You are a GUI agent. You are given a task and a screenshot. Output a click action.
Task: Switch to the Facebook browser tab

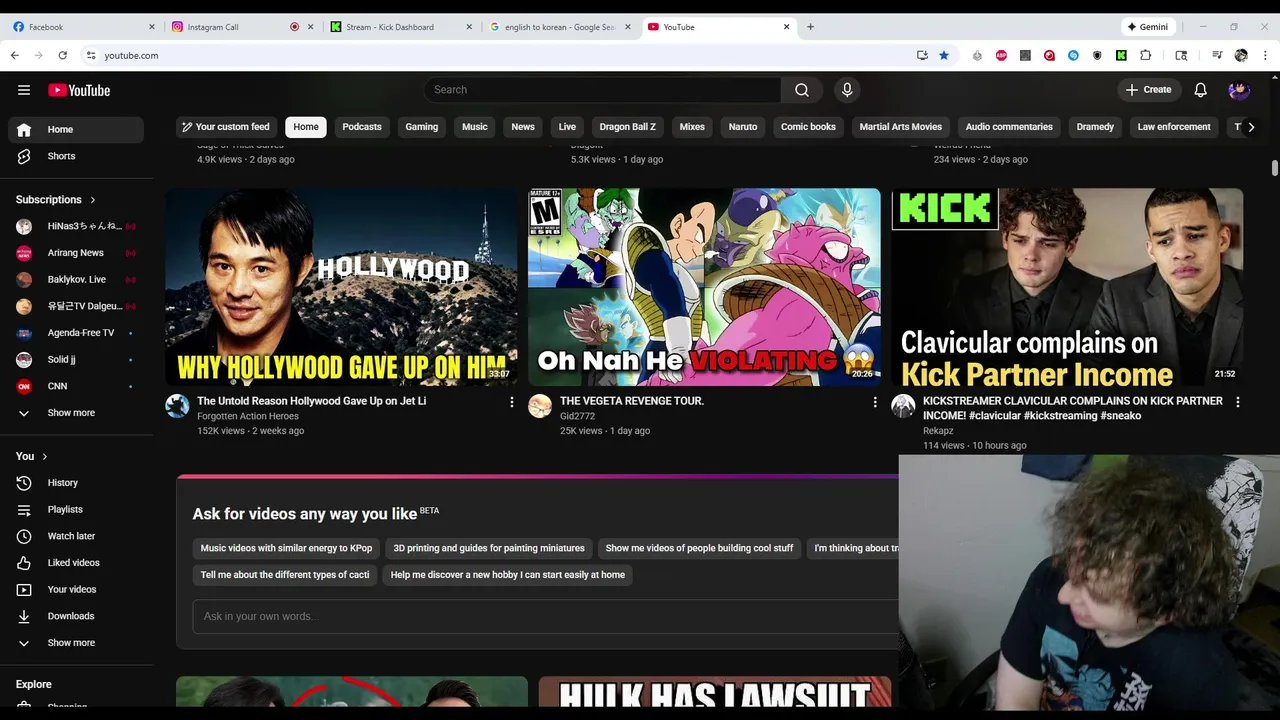pyautogui.click(x=83, y=27)
